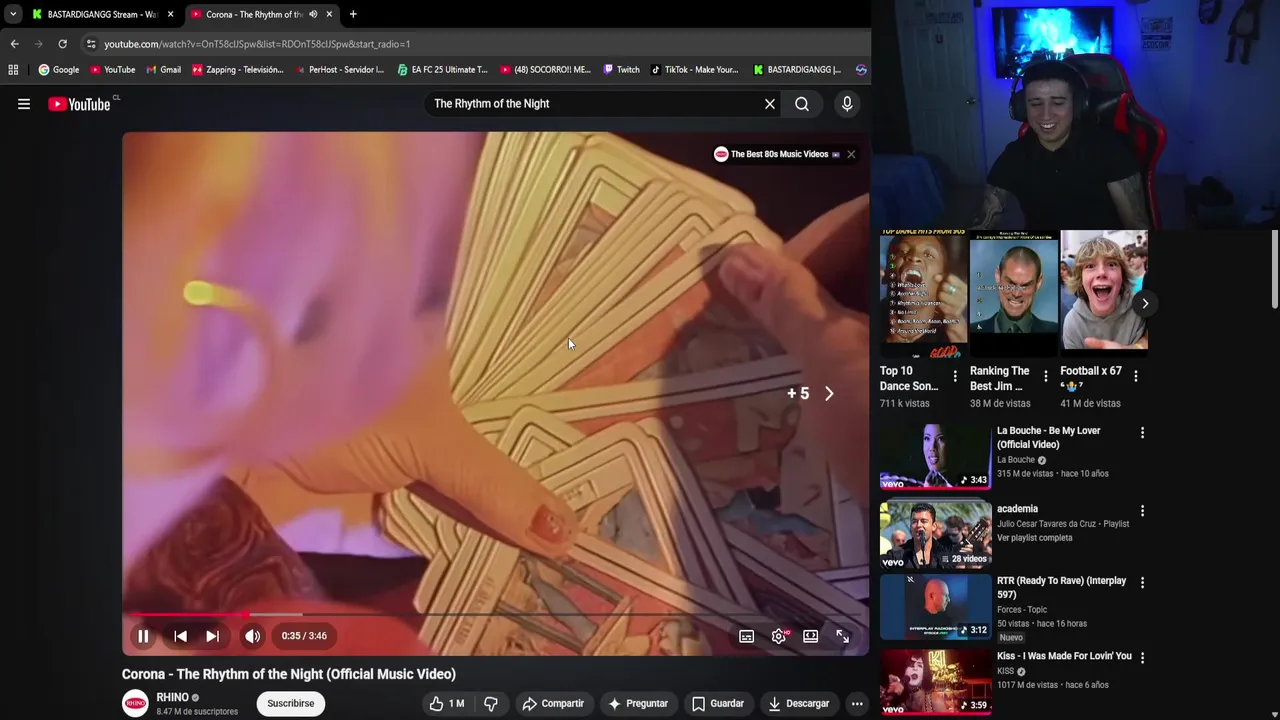
Task: Start voice search with the microphone
Action: [x=847, y=104]
